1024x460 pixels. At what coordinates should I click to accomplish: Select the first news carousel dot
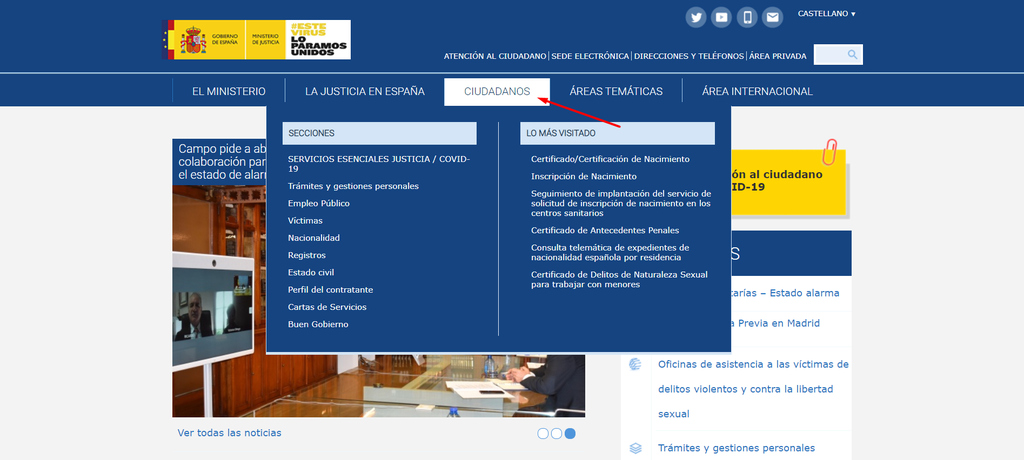[543, 433]
